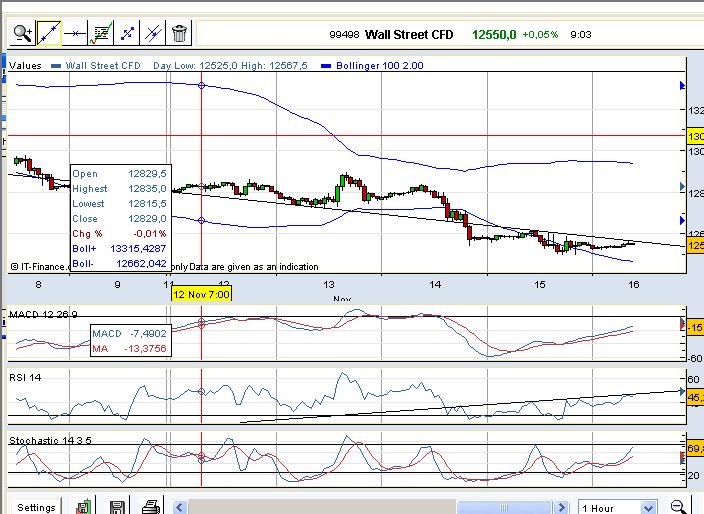Click the Boll- 12662,042 tooltip row

pyautogui.click(x=119, y=264)
